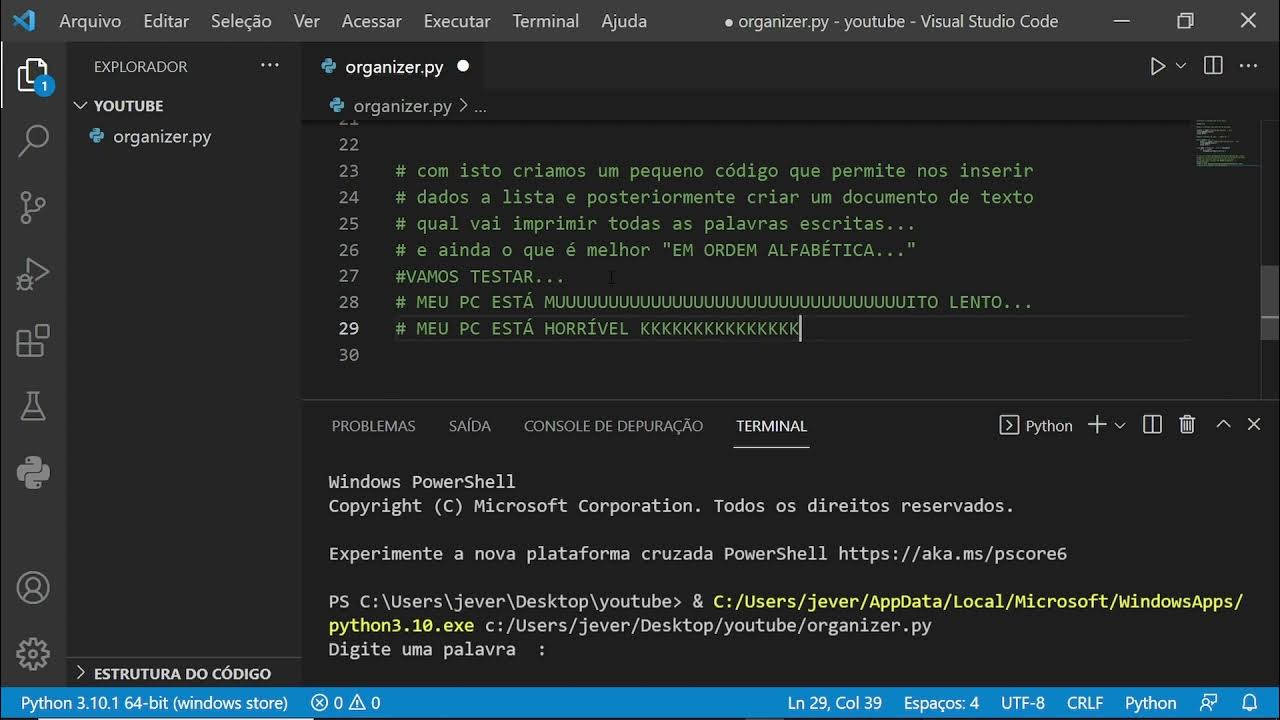Click the Run Python File play button
This screenshot has height=720, width=1280.
coord(1157,67)
